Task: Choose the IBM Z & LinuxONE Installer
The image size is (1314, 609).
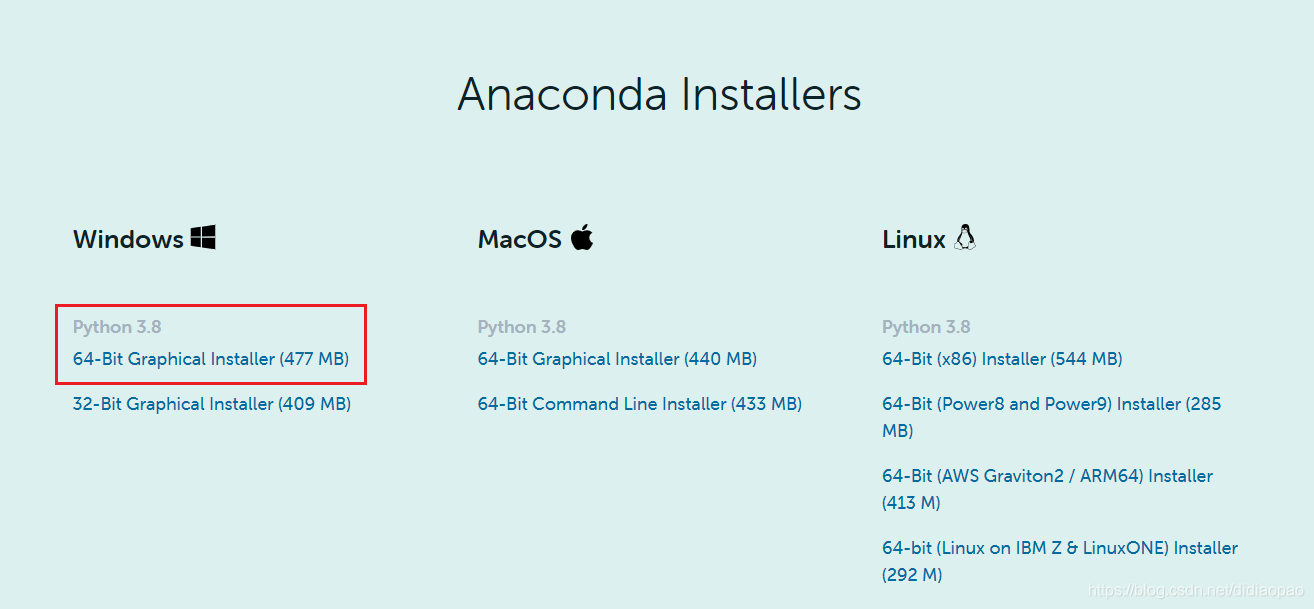Action: 1060,548
